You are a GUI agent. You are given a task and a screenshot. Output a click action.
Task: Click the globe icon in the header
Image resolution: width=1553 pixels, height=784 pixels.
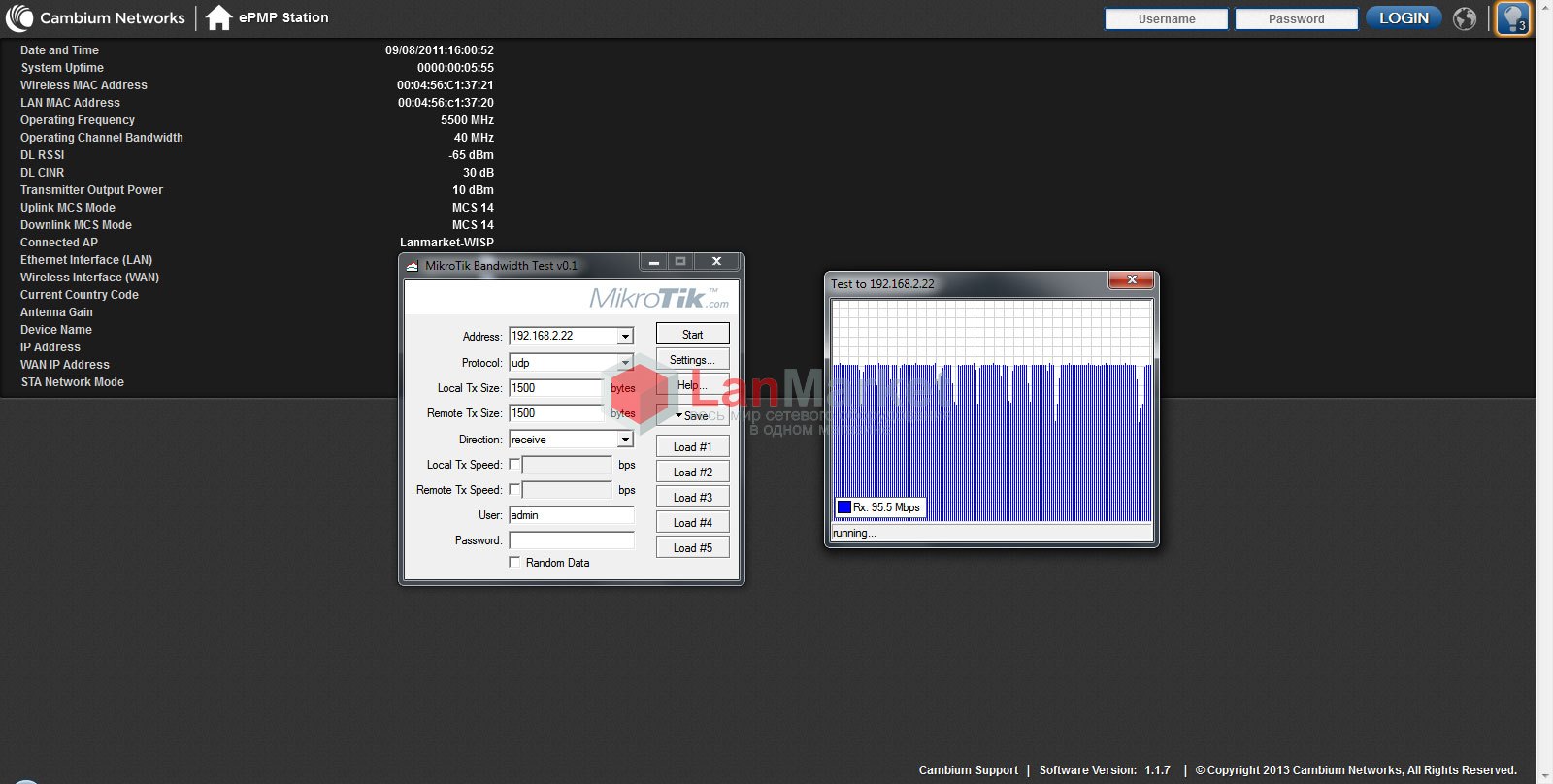coord(1465,18)
